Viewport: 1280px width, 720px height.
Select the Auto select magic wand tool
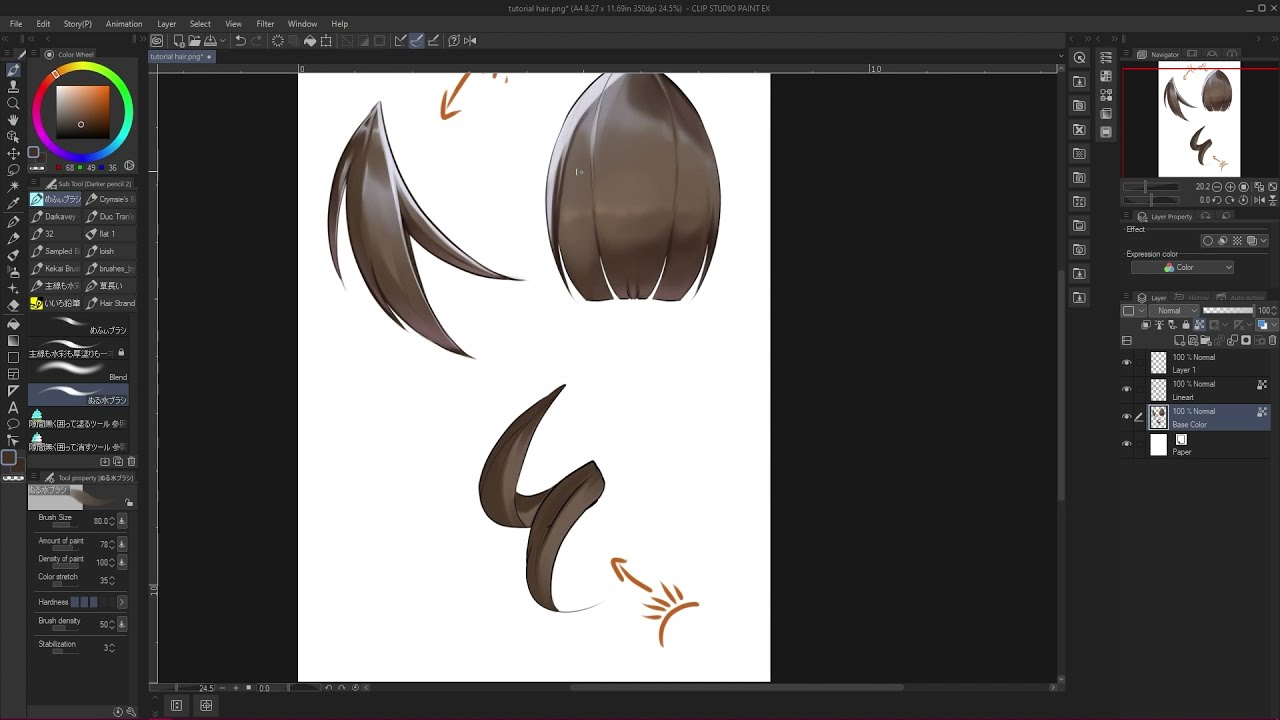click(13, 187)
